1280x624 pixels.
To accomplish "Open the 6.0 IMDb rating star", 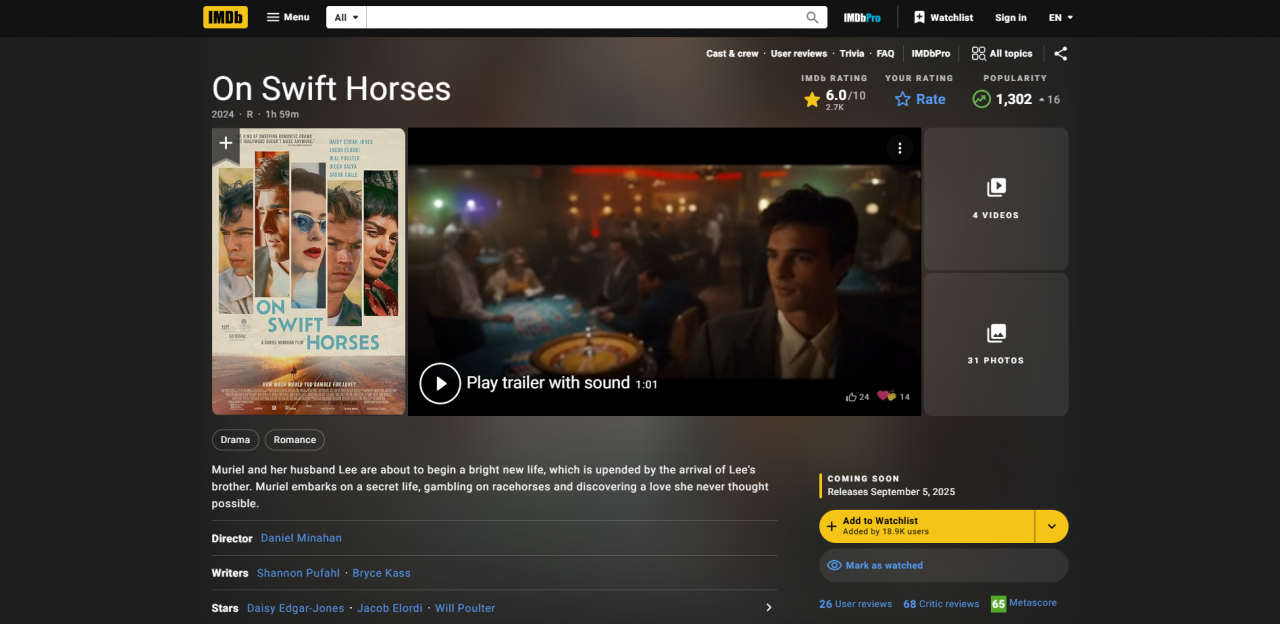I will 834,99.
